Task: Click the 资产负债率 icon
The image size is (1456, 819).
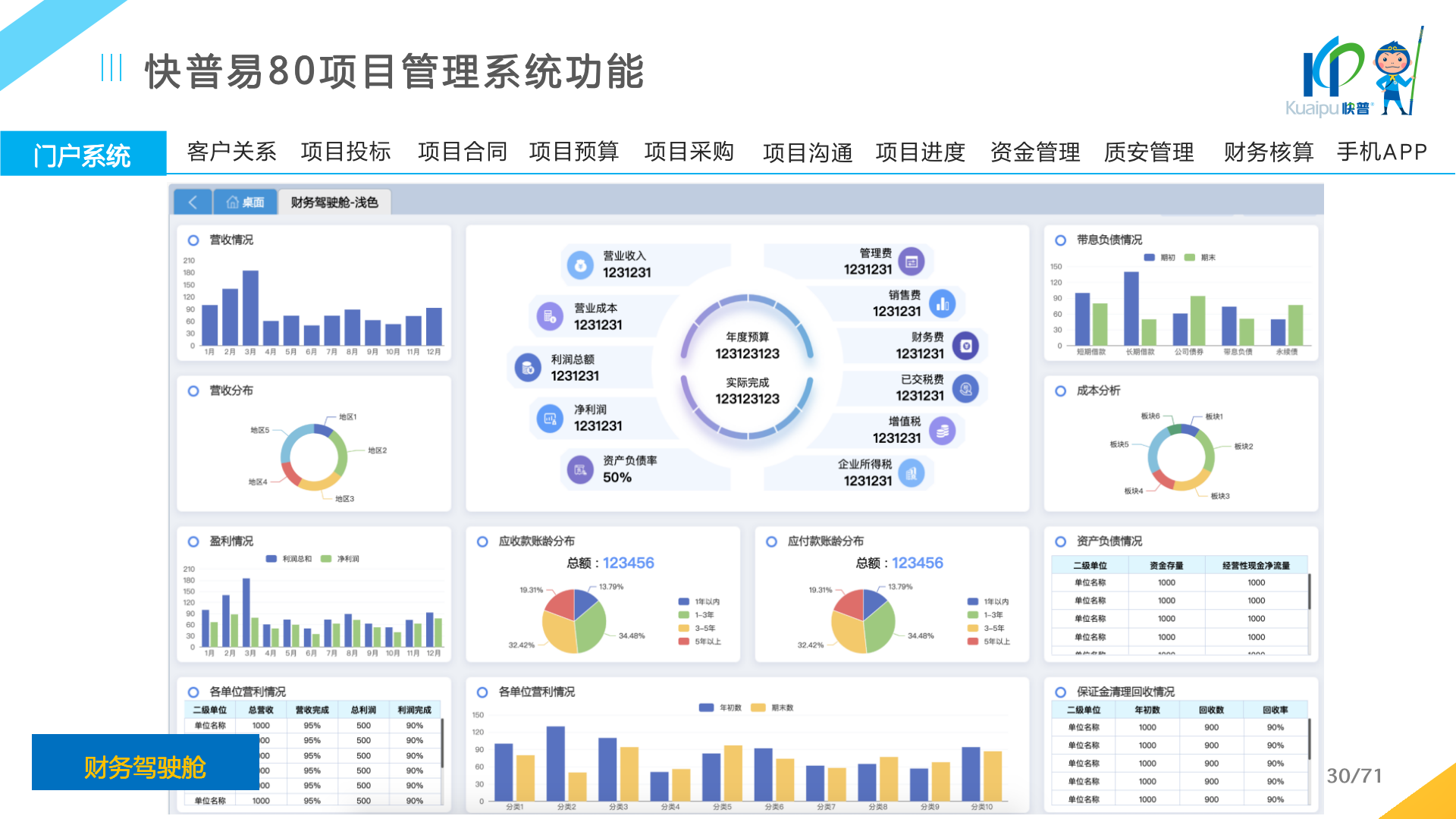Action: 580,469
